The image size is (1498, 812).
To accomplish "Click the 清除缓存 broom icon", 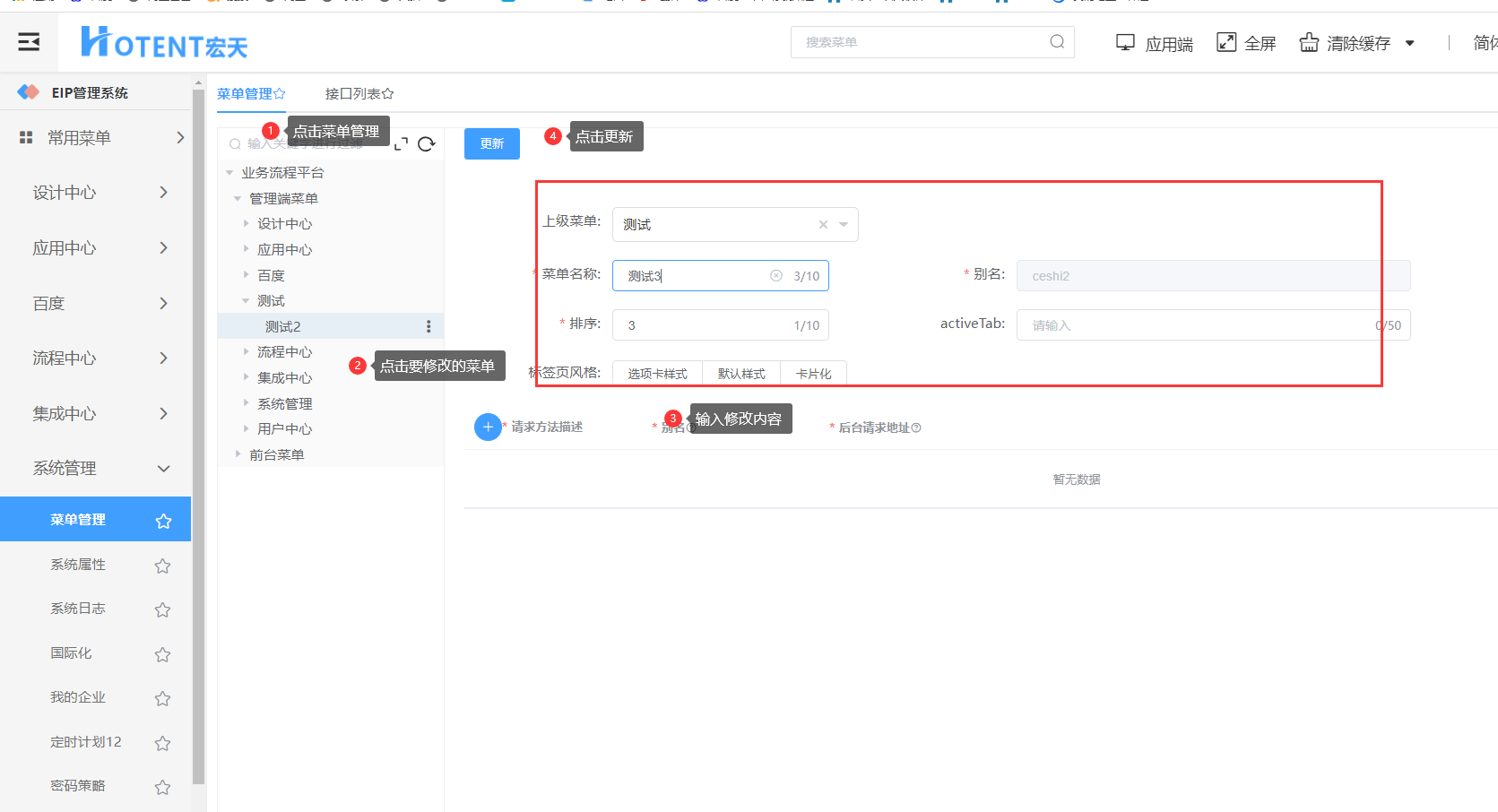I will [1309, 42].
